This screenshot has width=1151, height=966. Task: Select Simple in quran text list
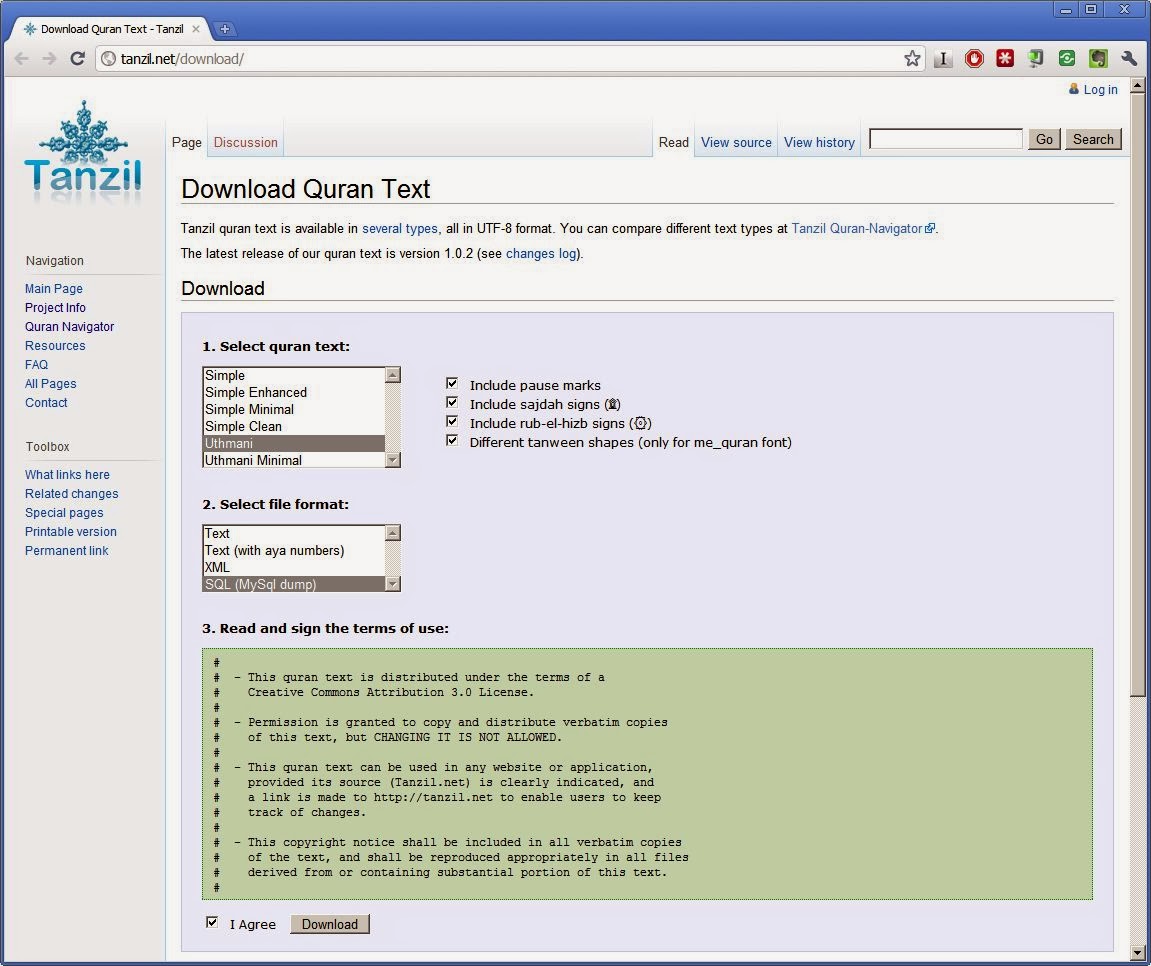tap(294, 375)
